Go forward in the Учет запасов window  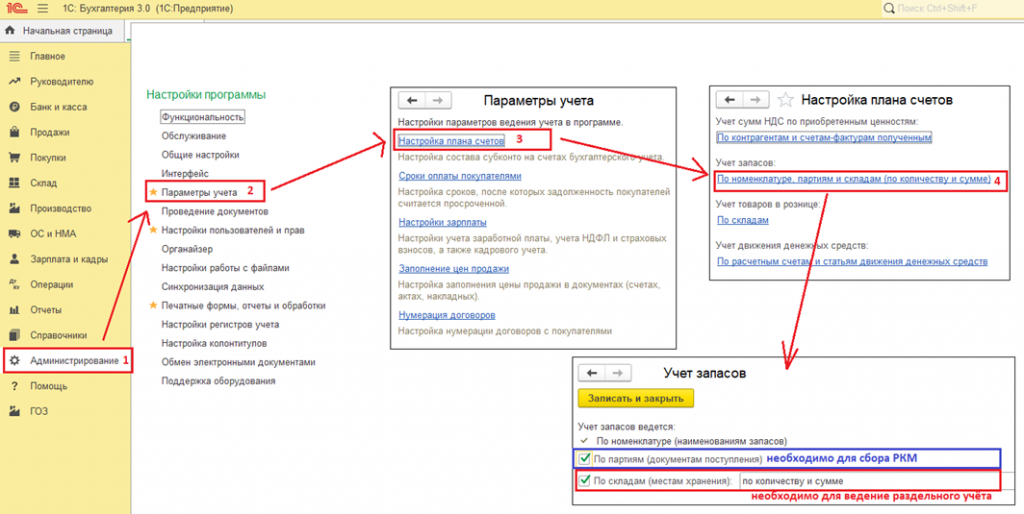click(618, 372)
